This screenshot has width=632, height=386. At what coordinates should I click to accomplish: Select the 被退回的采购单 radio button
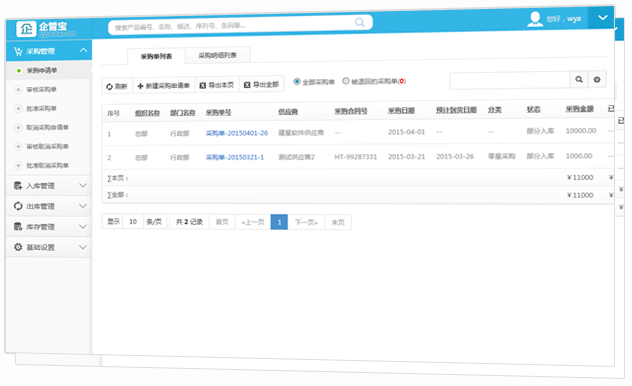(345, 81)
